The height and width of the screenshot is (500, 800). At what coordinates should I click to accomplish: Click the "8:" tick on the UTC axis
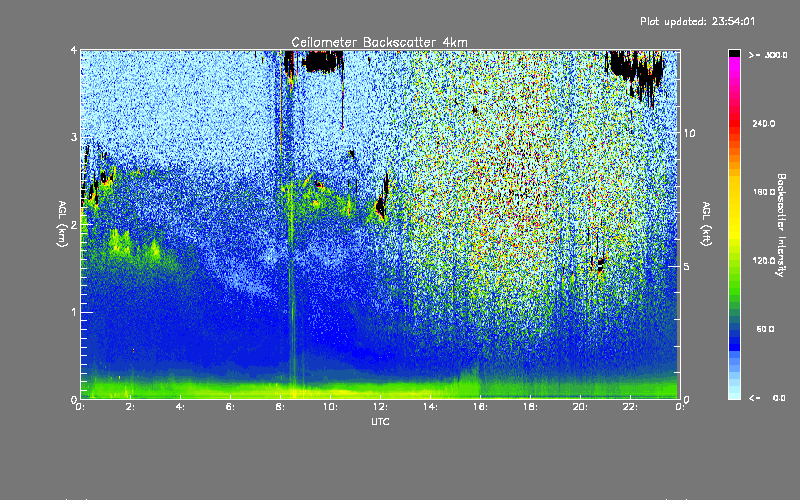[280, 407]
